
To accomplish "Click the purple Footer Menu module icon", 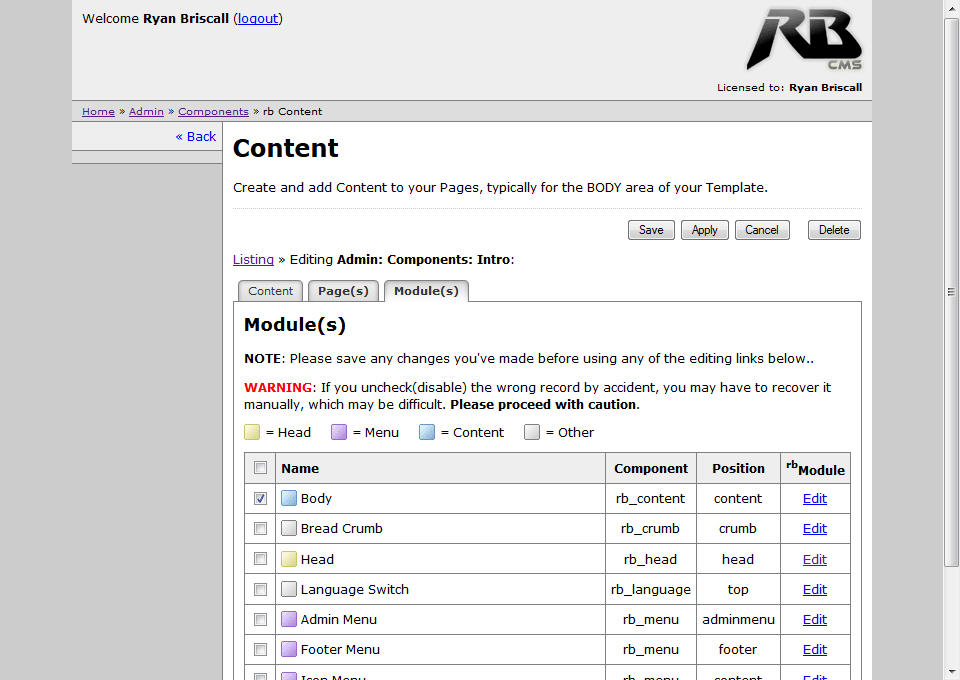I will (289, 650).
